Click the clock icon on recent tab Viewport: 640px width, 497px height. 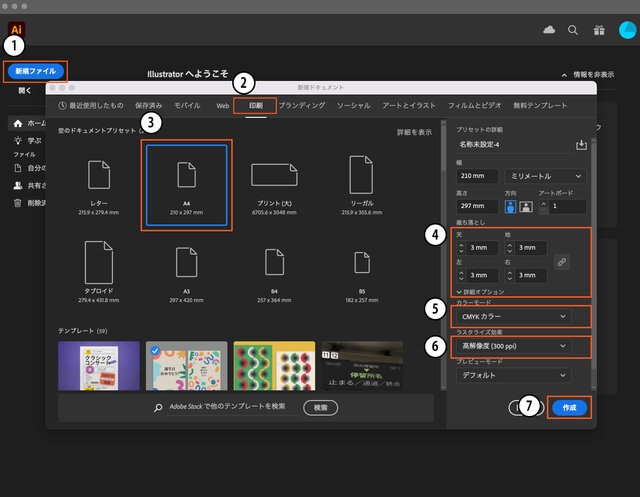(62, 106)
